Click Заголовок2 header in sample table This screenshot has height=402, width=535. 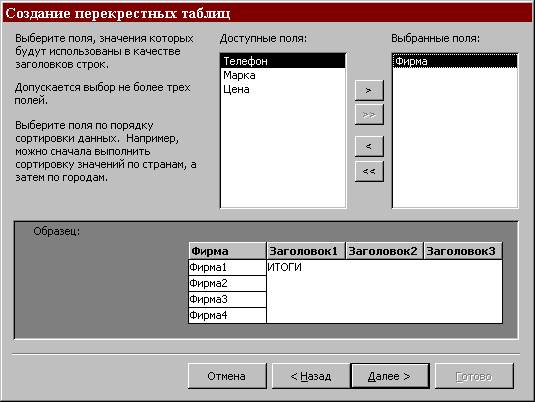click(385, 251)
